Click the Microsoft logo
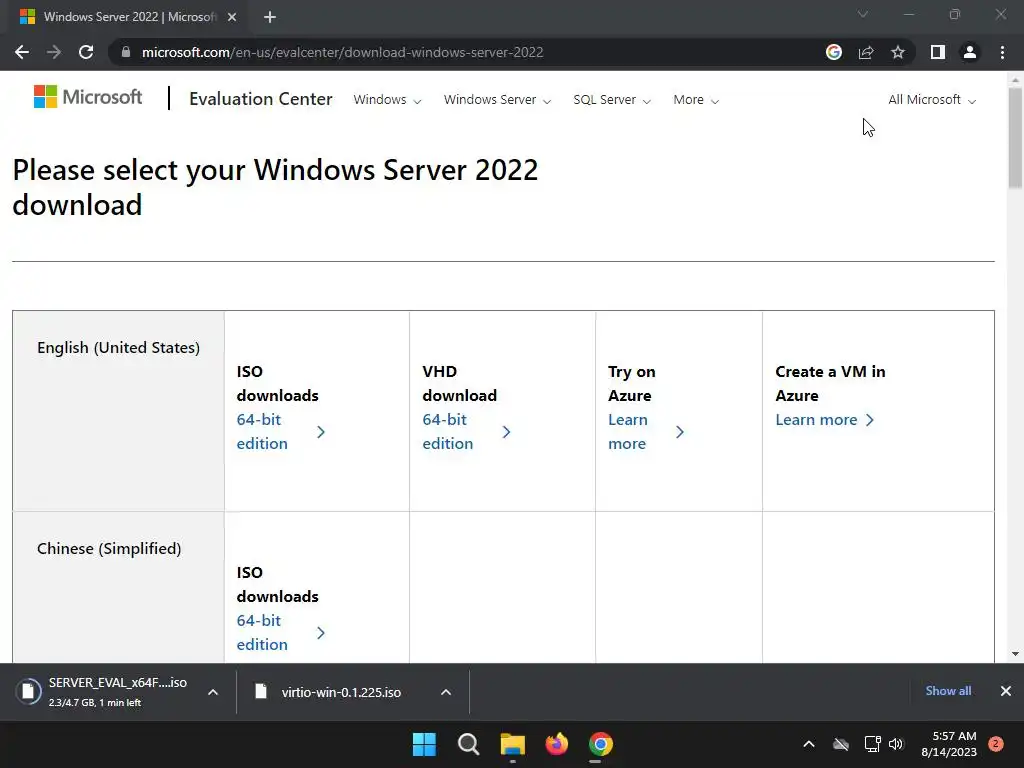This screenshot has width=1024, height=768. (88, 97)
